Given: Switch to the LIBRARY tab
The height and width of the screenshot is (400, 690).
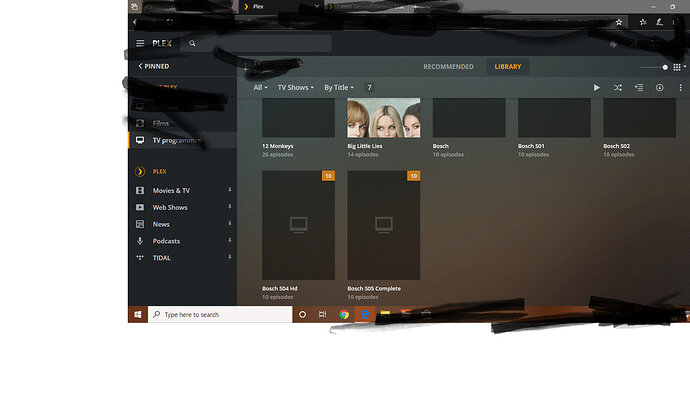Looking at the screenshot, I should 507,66.
